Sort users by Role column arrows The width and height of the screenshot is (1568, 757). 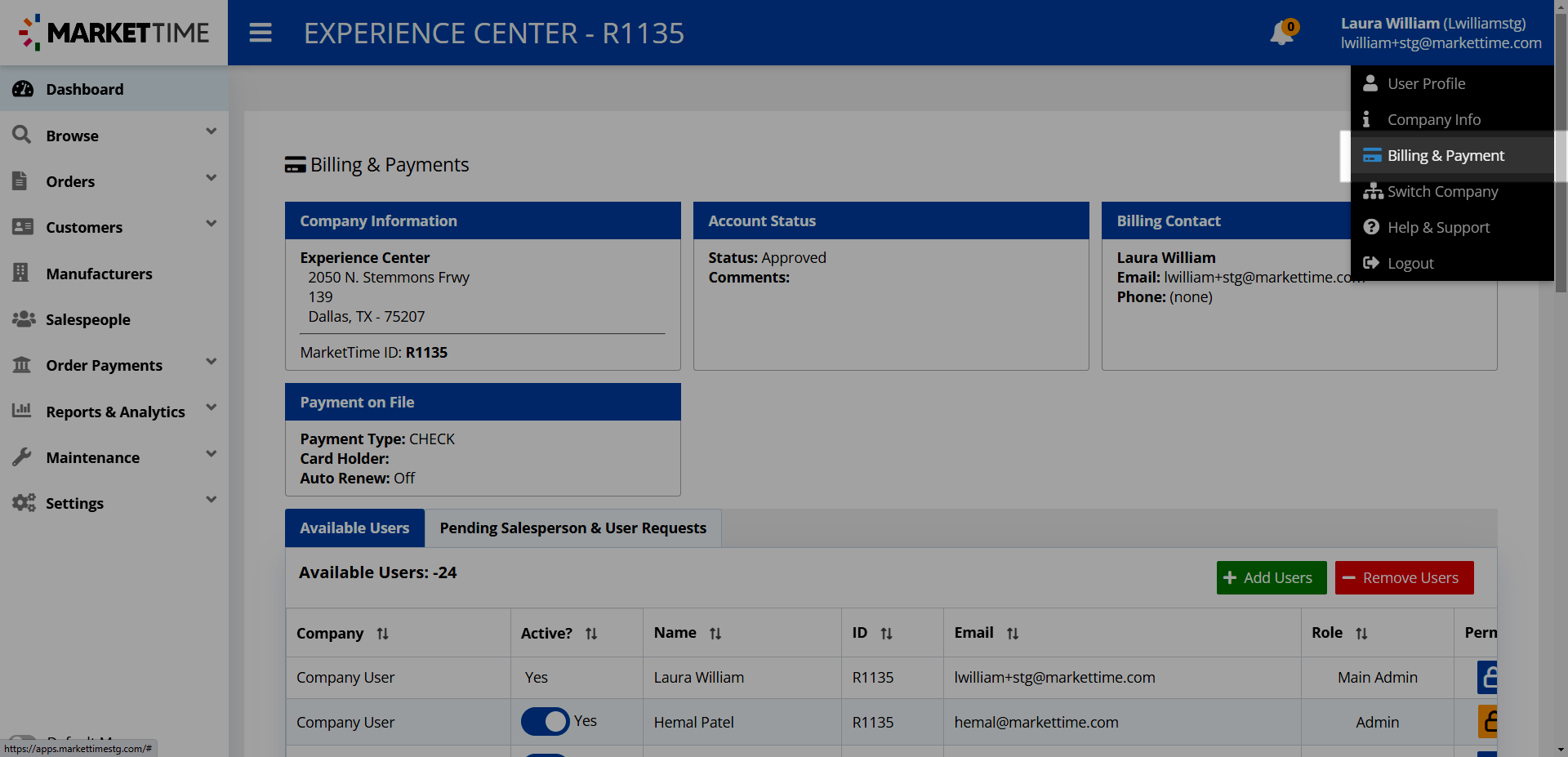tap(1361, 634)
